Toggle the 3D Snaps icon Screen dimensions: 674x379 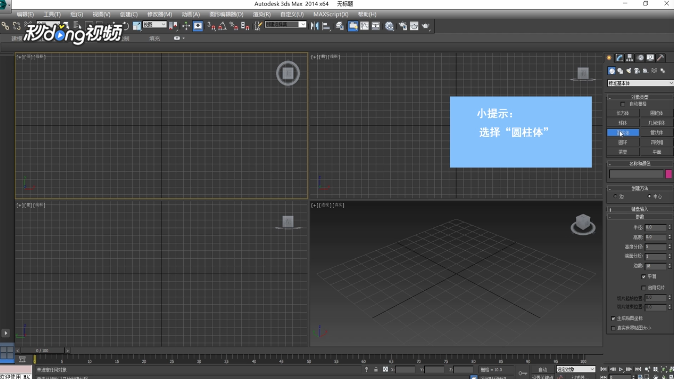211,26
